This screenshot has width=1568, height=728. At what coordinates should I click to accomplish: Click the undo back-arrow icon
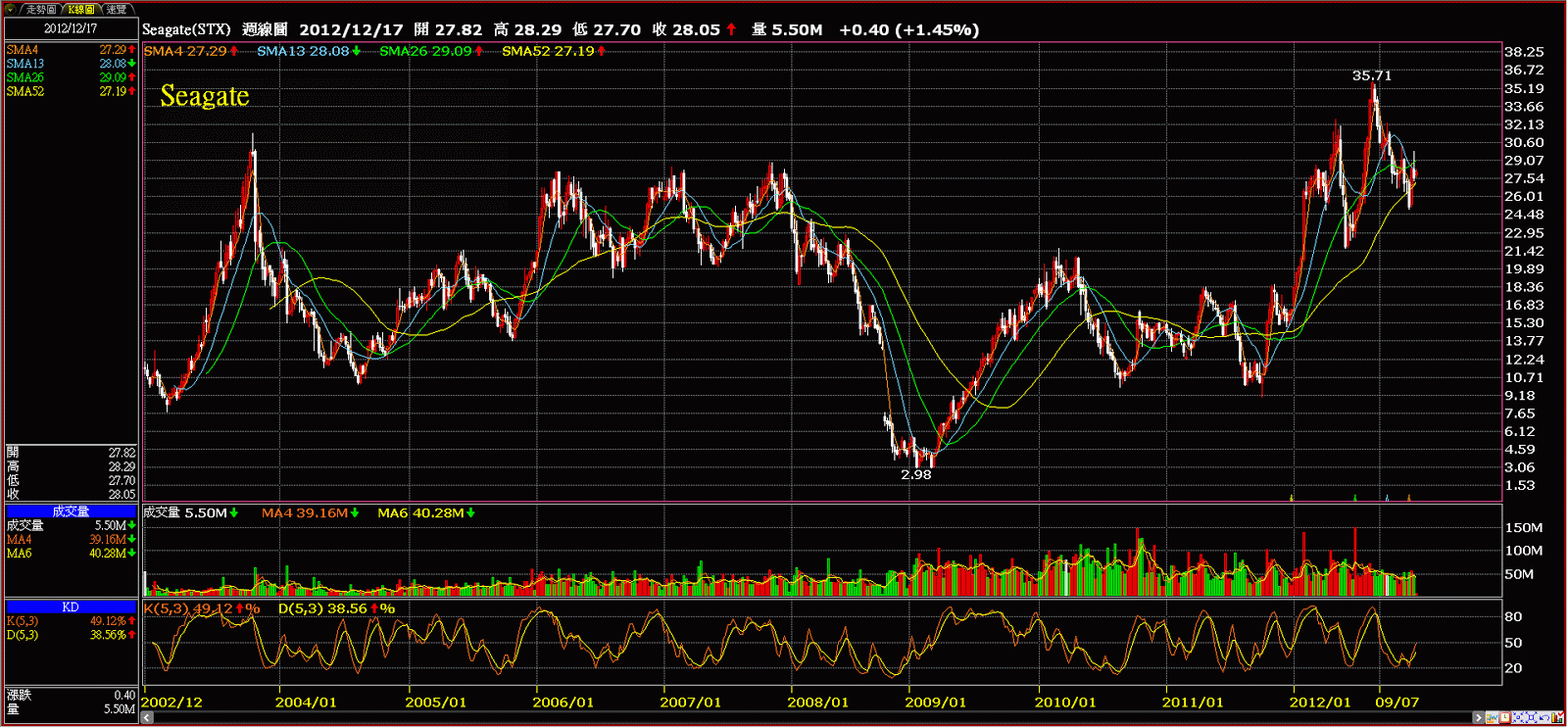tap(1544, 718)
